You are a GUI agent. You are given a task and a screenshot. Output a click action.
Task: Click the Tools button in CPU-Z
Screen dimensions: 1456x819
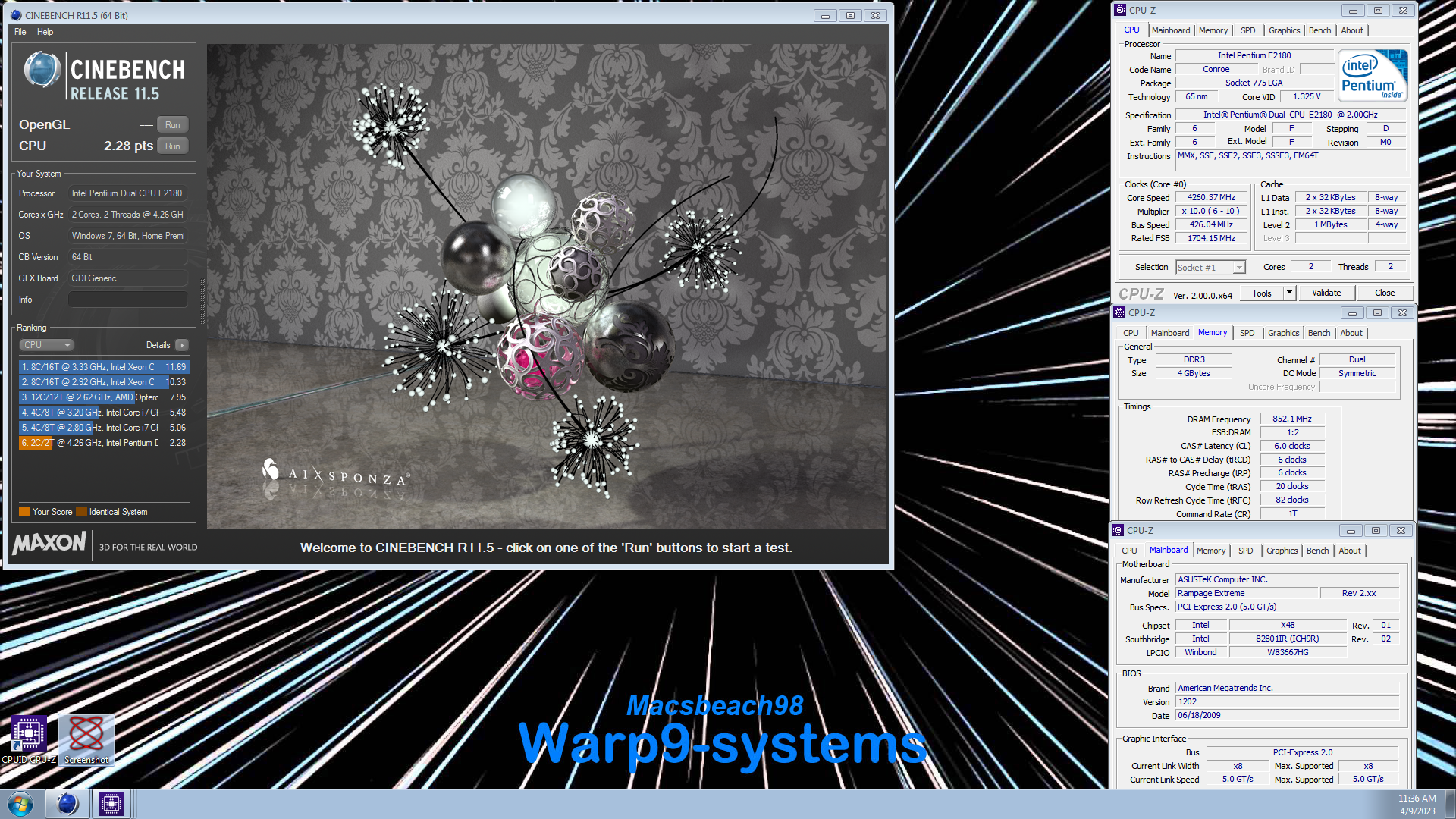[1262, 293]
